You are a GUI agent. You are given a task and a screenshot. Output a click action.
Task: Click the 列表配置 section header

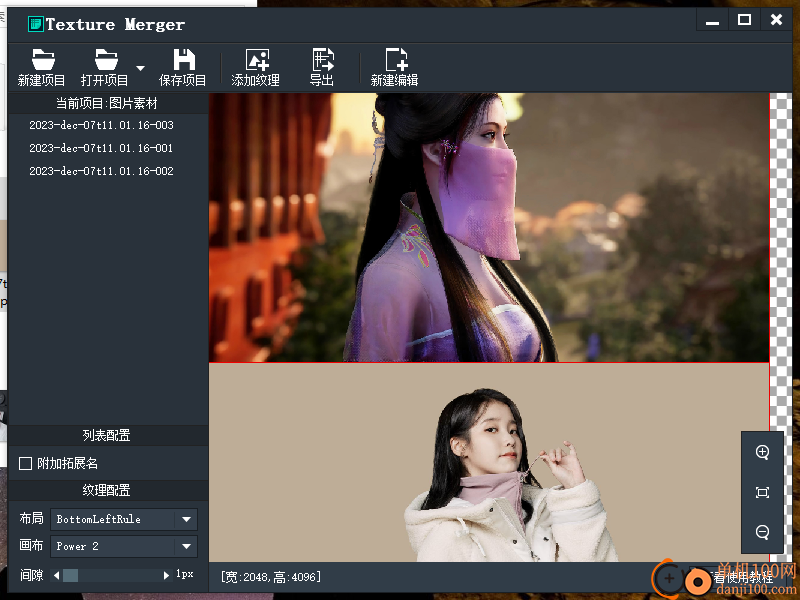pos(107,435)
